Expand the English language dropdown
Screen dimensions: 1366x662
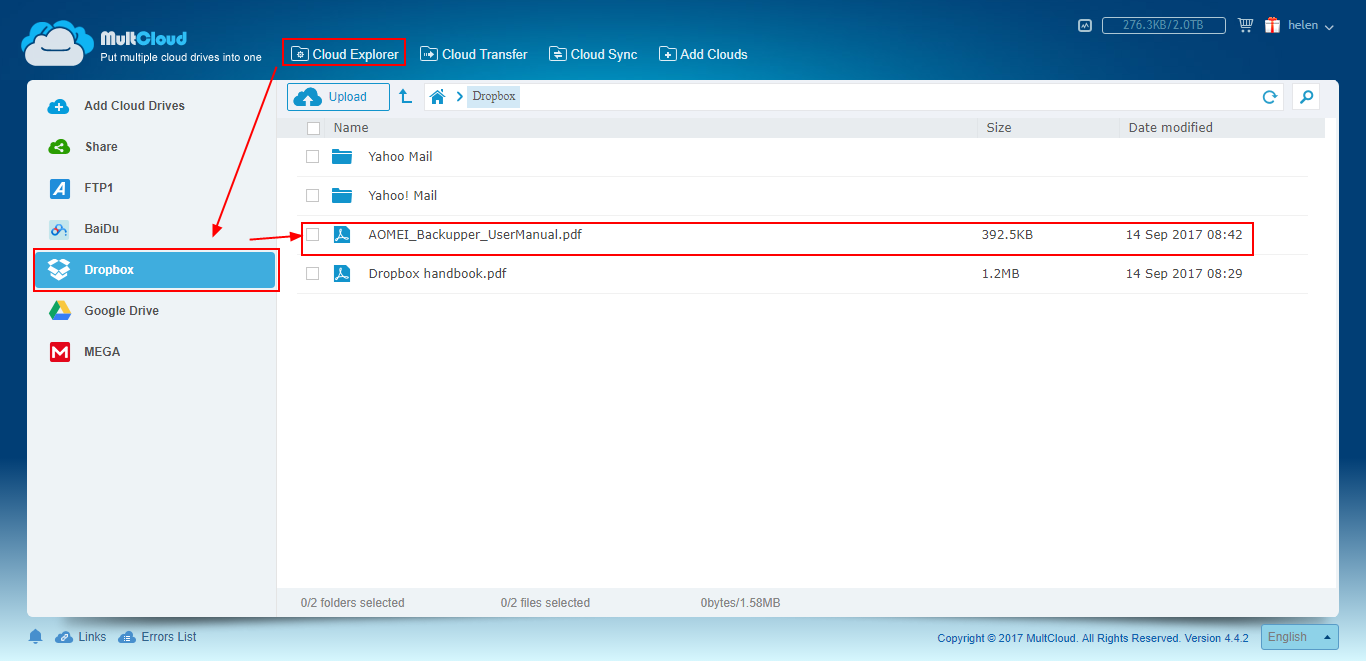1299,637
